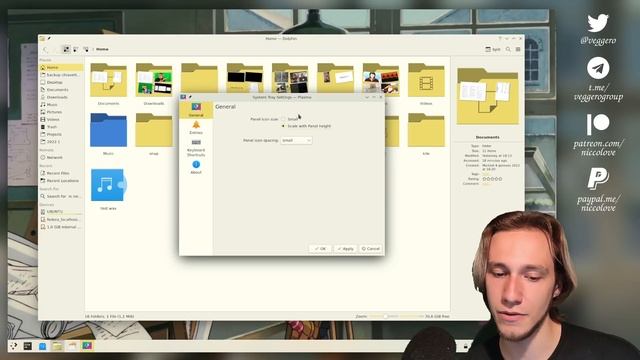Select Music in Places sidebar
640x360 pixels.
61,105
